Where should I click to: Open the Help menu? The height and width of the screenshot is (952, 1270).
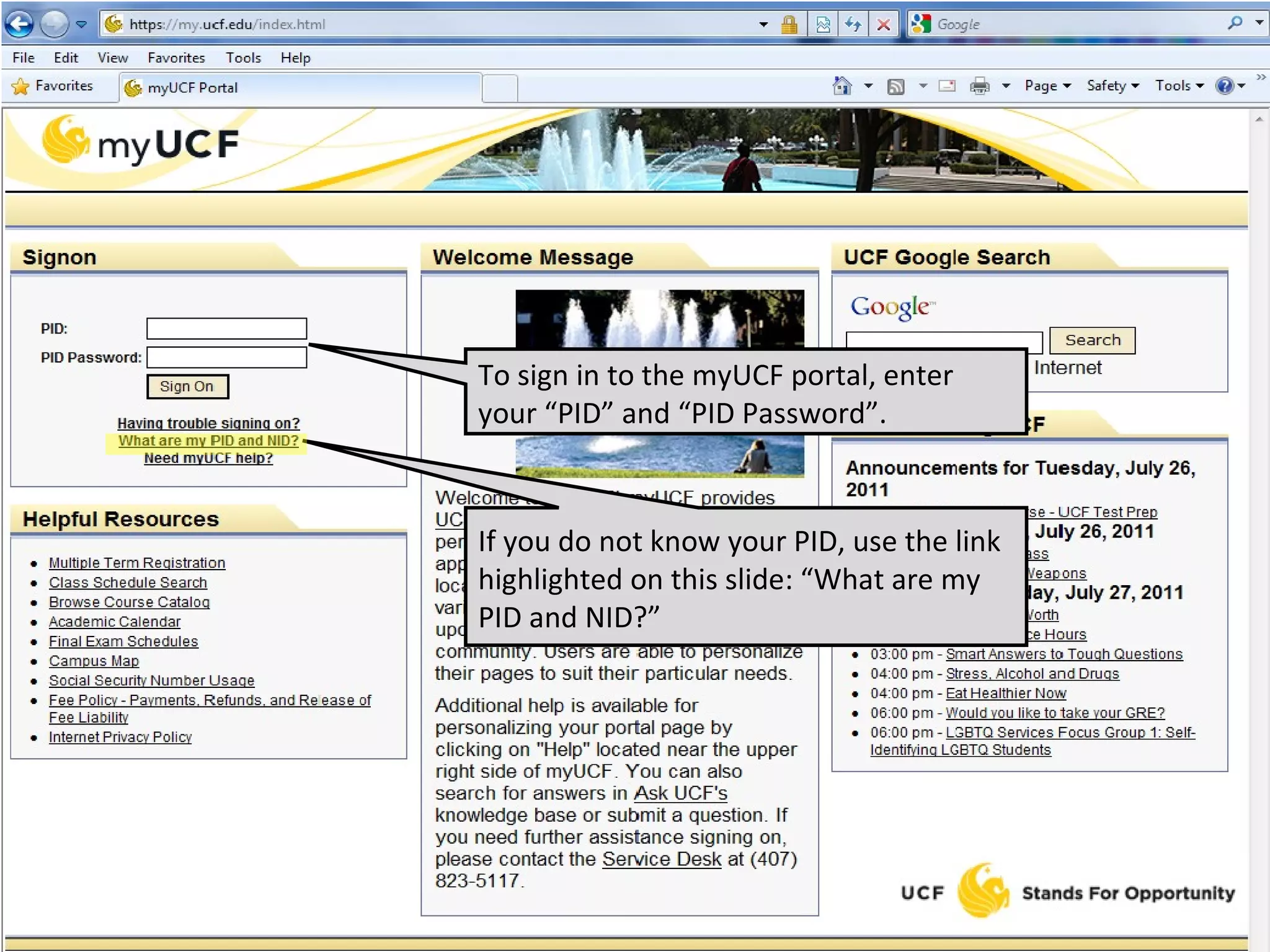[x=295, y=58]
